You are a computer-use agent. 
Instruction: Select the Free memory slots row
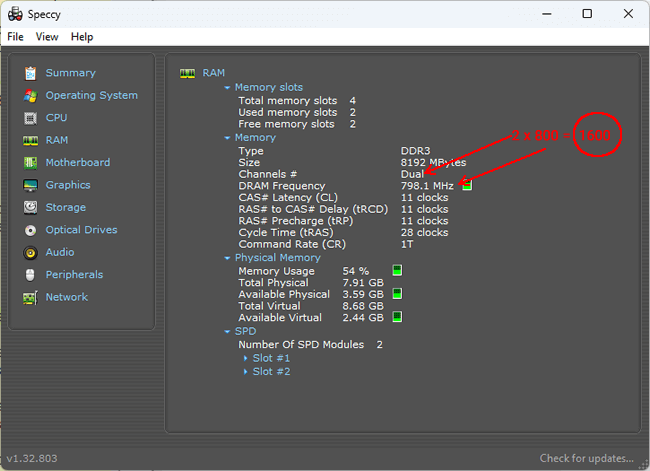[x=297, y=124]
